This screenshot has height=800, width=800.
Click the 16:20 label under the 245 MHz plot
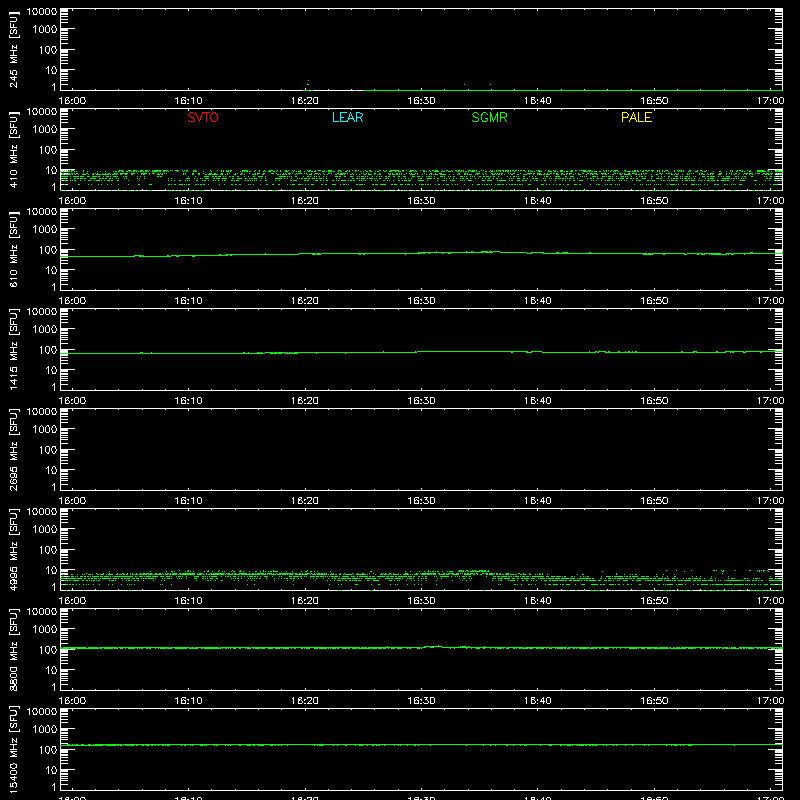pos(305,101)
